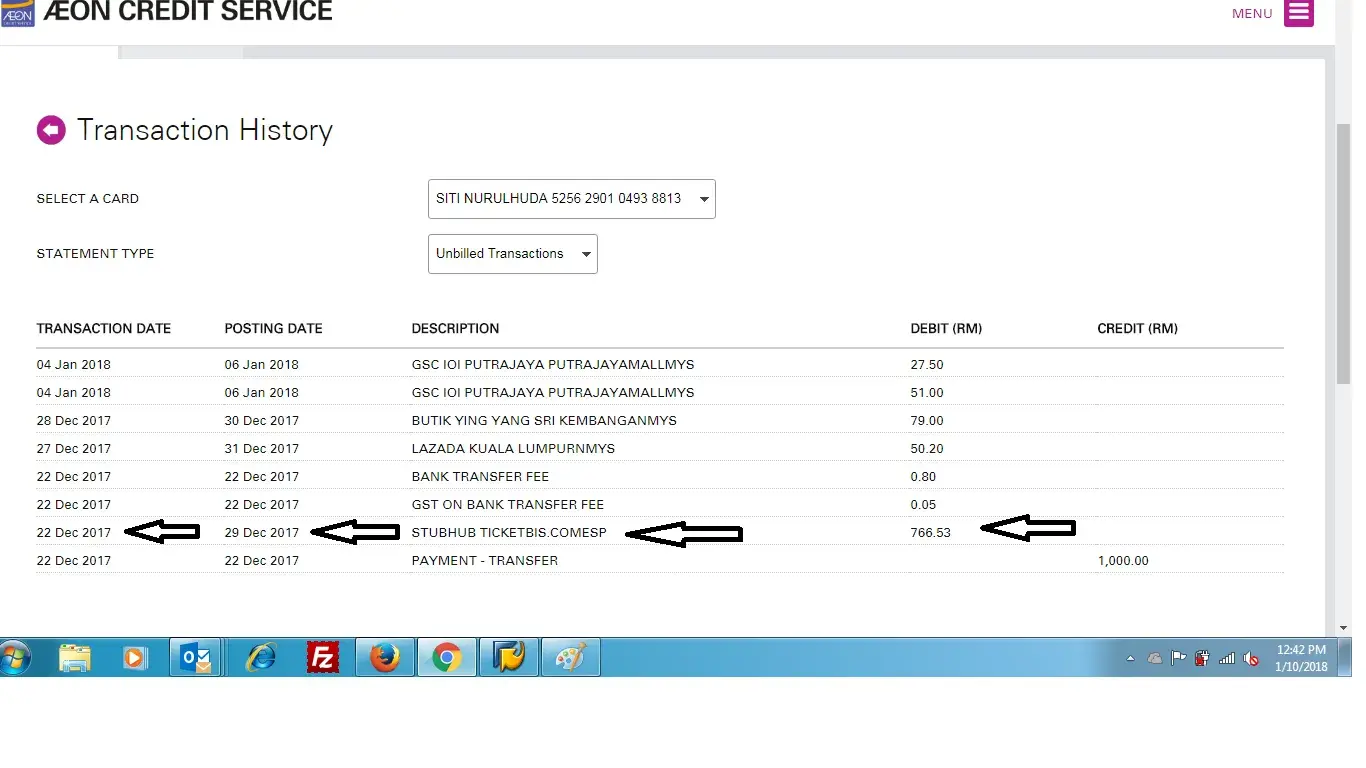
Task: Open the Paint app in the taskbar
Action: tap(571, 658)
